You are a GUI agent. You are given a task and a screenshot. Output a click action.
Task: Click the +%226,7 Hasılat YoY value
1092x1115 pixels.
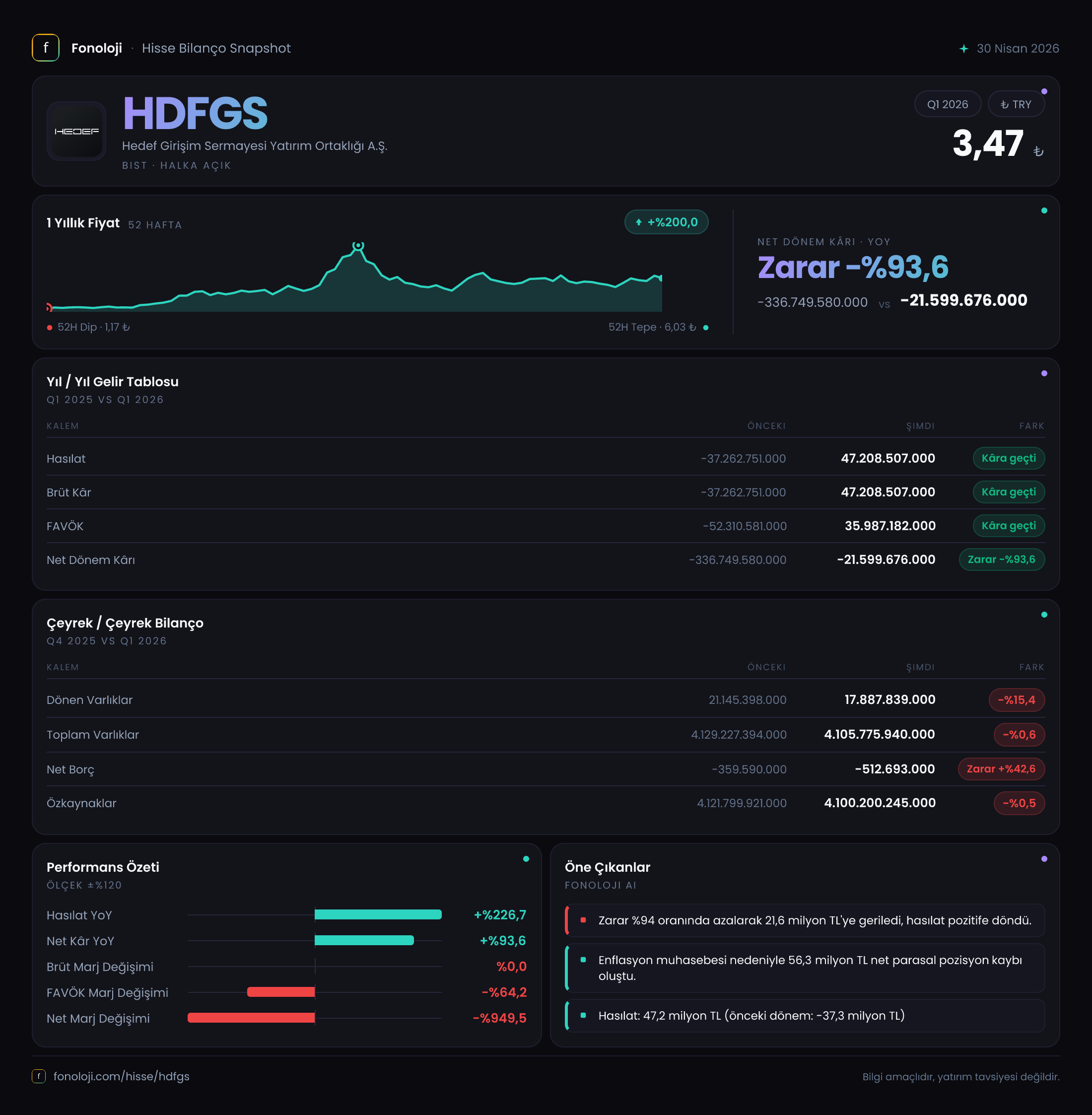pyautogui.click(x=500, y=915)
